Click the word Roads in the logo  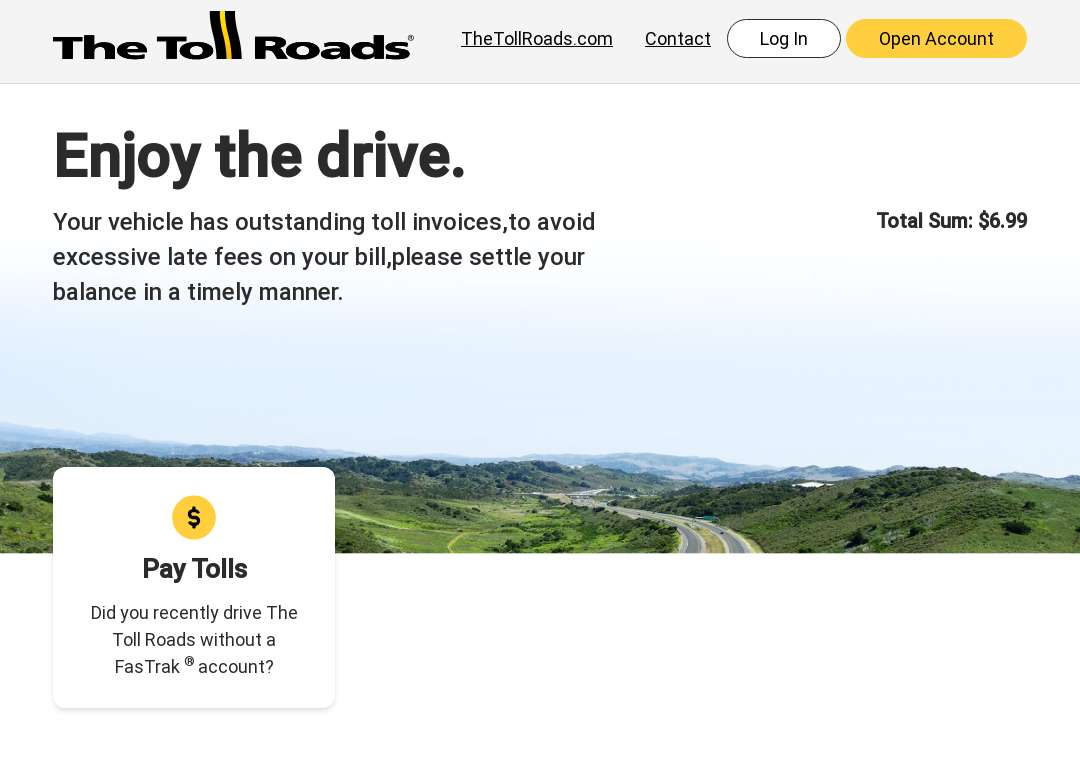[x=331, y=48]
